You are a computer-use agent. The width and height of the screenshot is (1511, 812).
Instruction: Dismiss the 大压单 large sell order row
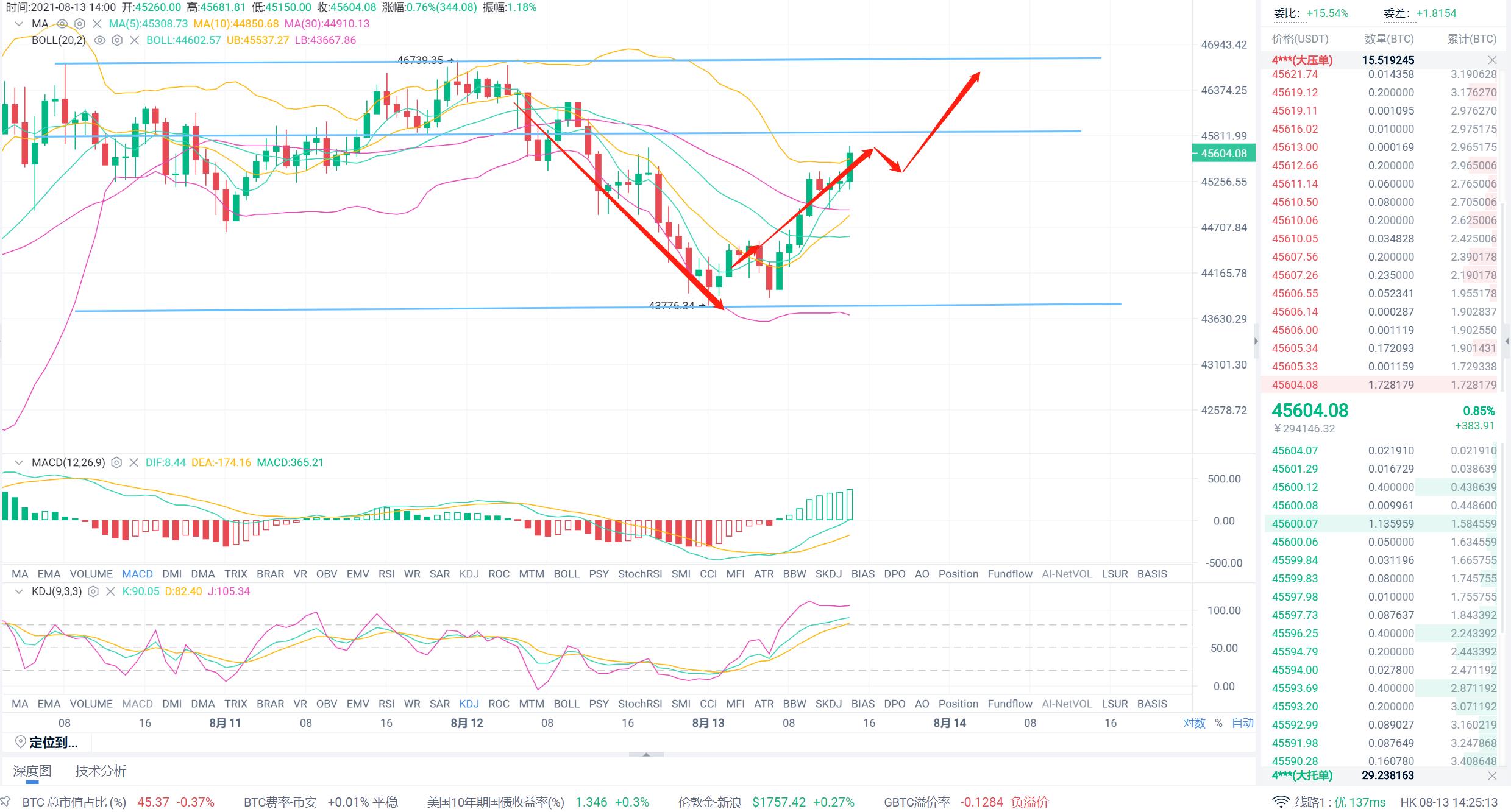click(x=1492, y=60)
